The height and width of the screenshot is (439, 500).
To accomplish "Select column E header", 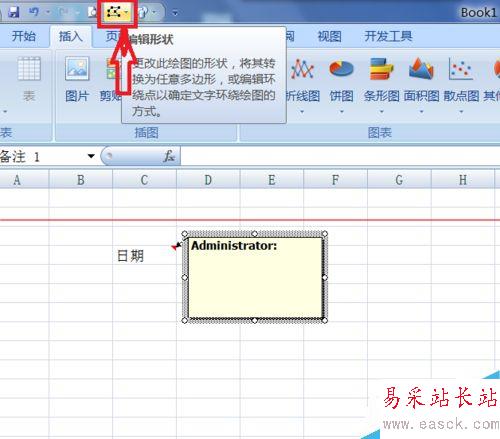I will click(x=272, y=180).
